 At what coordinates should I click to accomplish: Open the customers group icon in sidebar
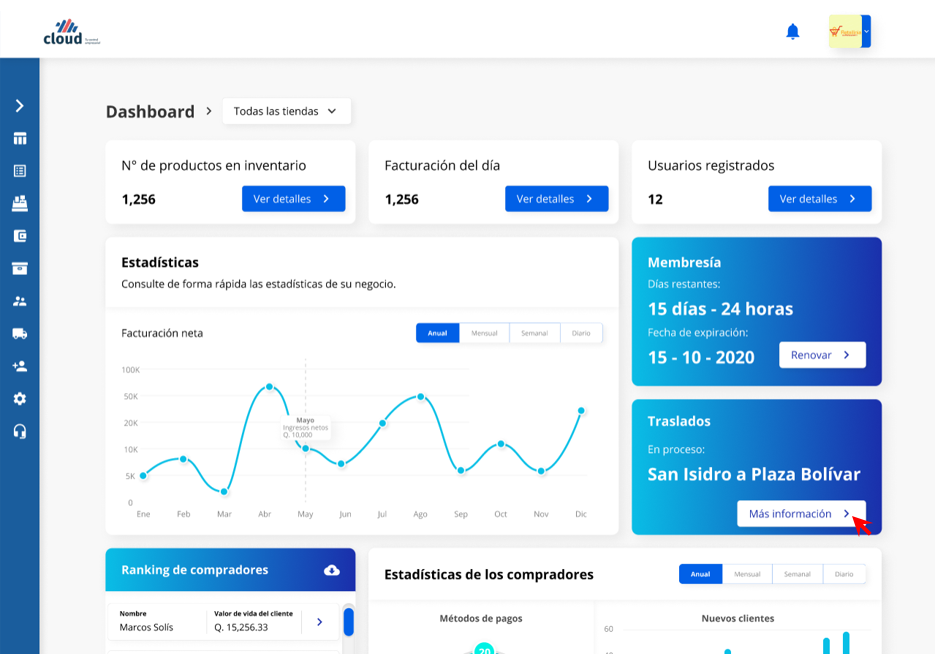(20, 301)
